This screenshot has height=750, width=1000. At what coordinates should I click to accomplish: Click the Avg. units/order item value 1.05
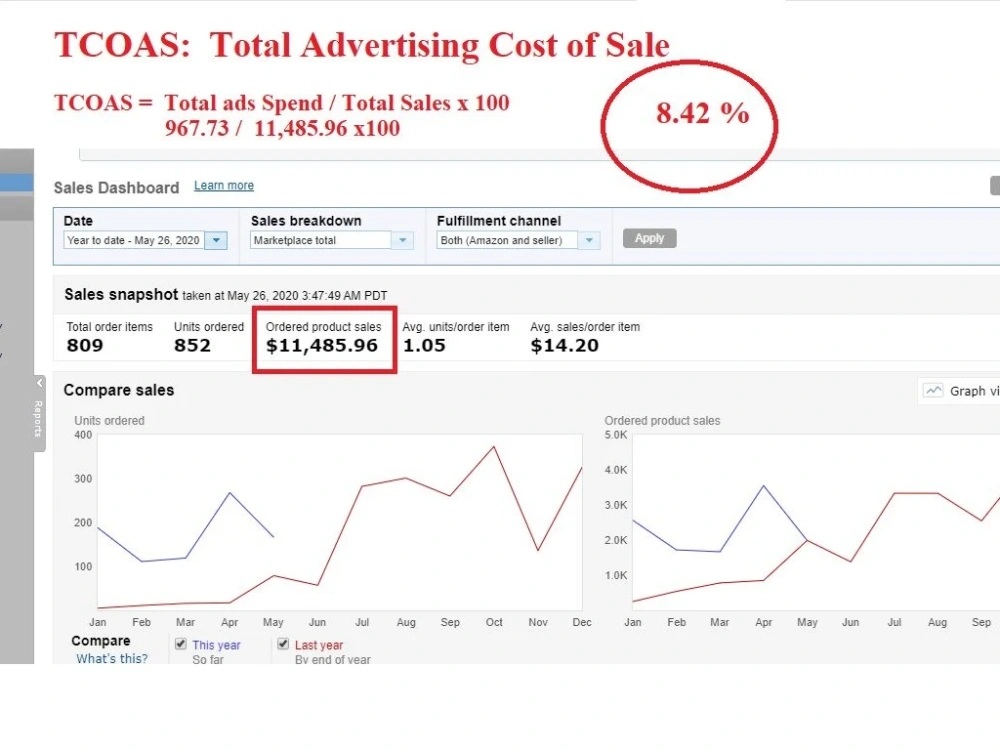[424, 346]
